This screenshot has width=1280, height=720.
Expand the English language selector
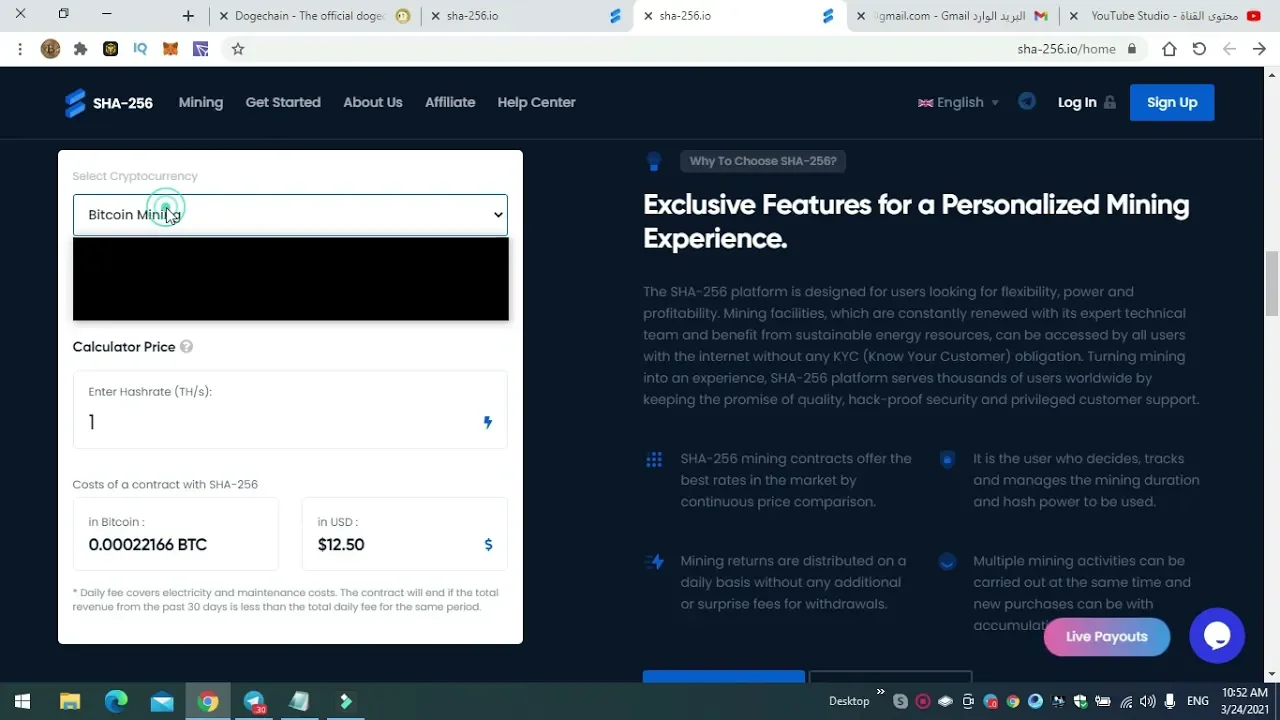(958, 102)
